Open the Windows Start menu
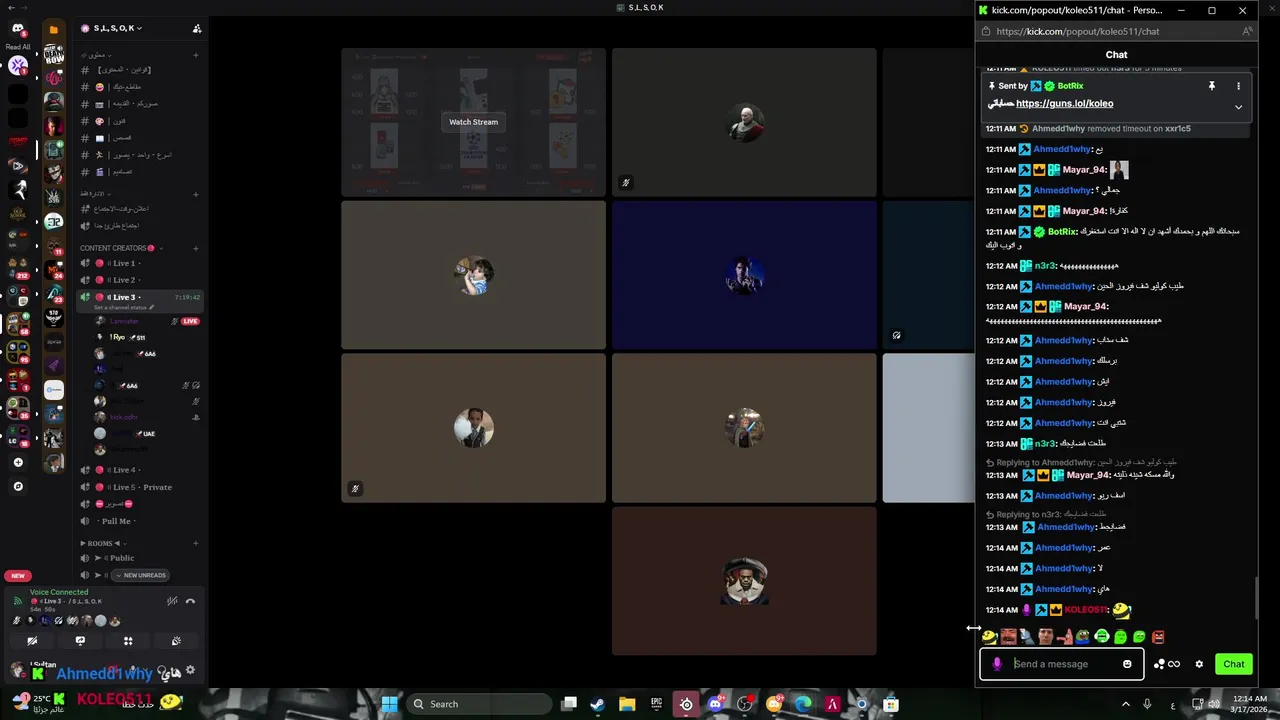Viewport: 1280px width, 720px height. [x=390, y=704]
